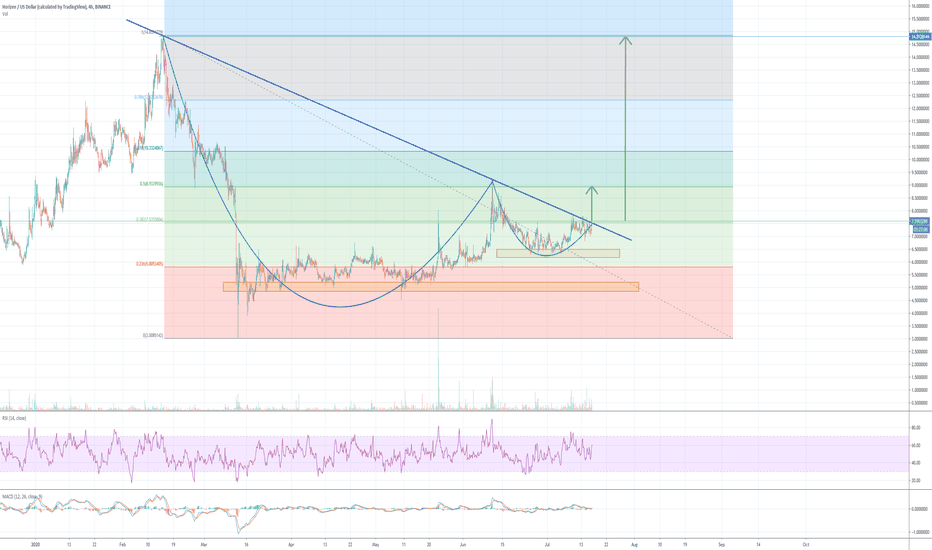Click the 40.00 level on the RSI scale

coord(916,463)
